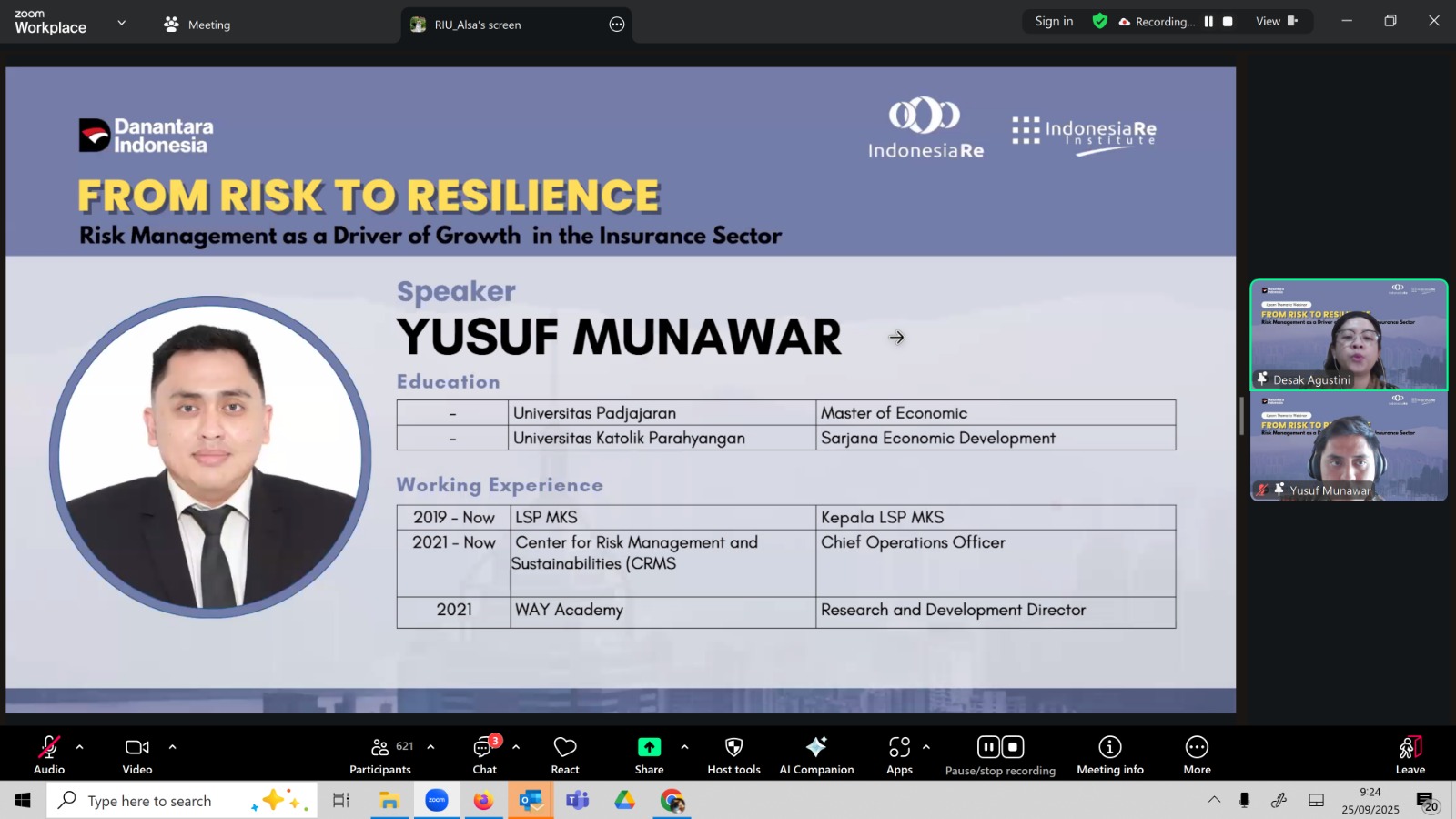The image size is (1456, 819).
Task: Select Desak Agustini's video thumbnail
Action: (1348, 335)
